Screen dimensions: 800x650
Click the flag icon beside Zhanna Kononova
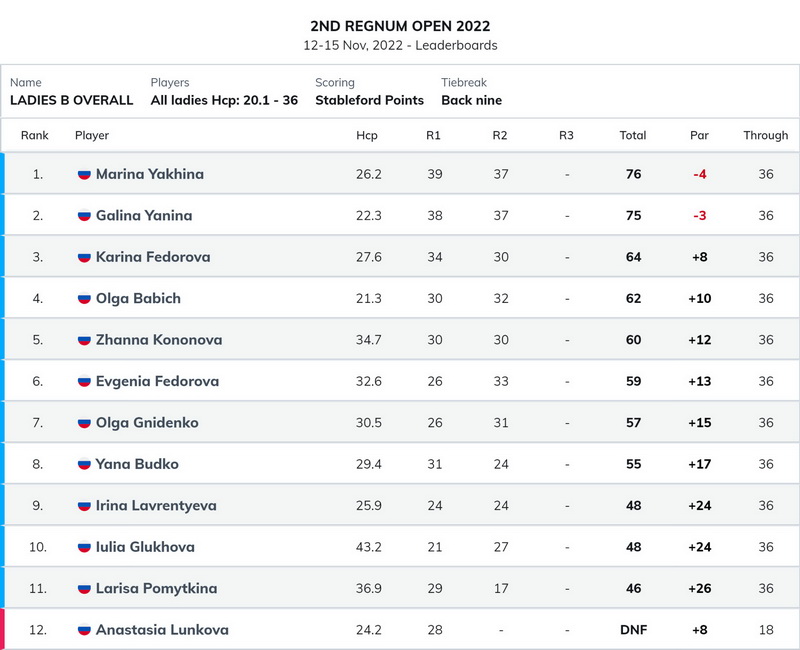tap(84, 340)
